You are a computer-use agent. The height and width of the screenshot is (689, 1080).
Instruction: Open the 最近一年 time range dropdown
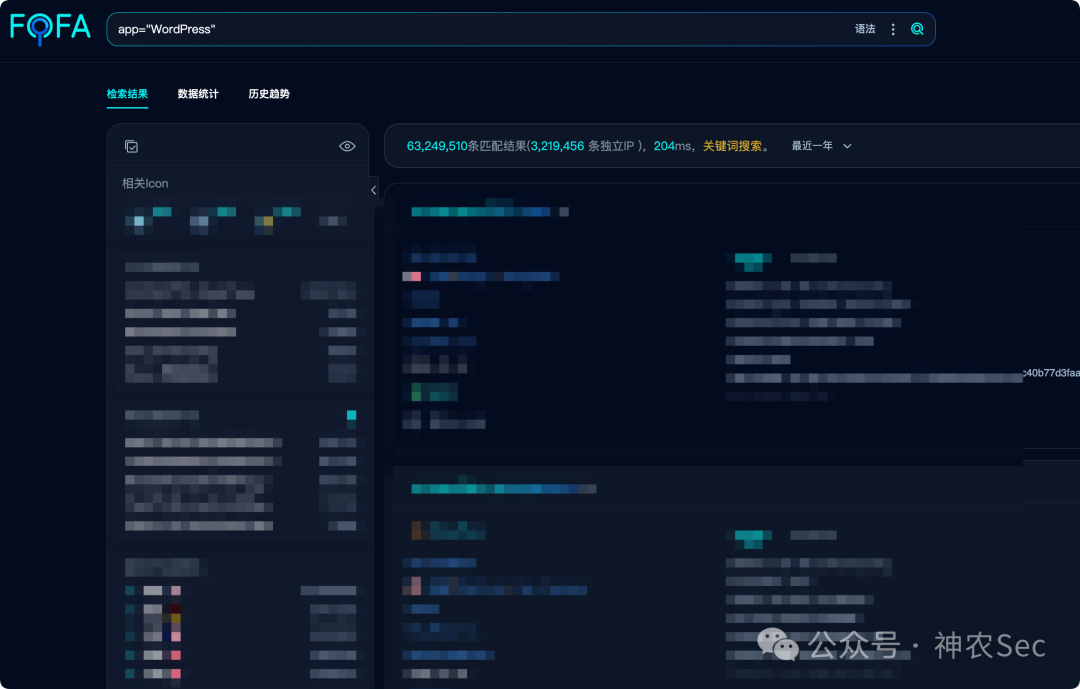pyautogui.click(x=822, y=146)
